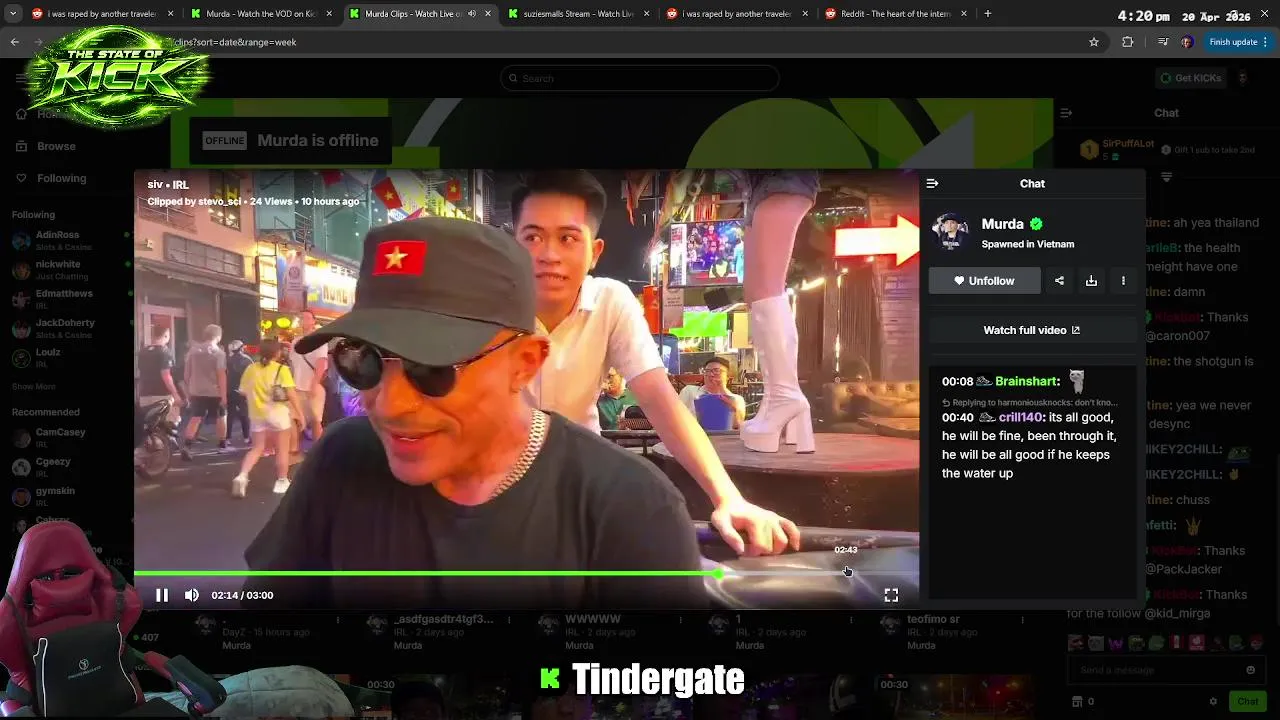Click the Finish update button
The image size is (1280, 720).
(1233, 42)
